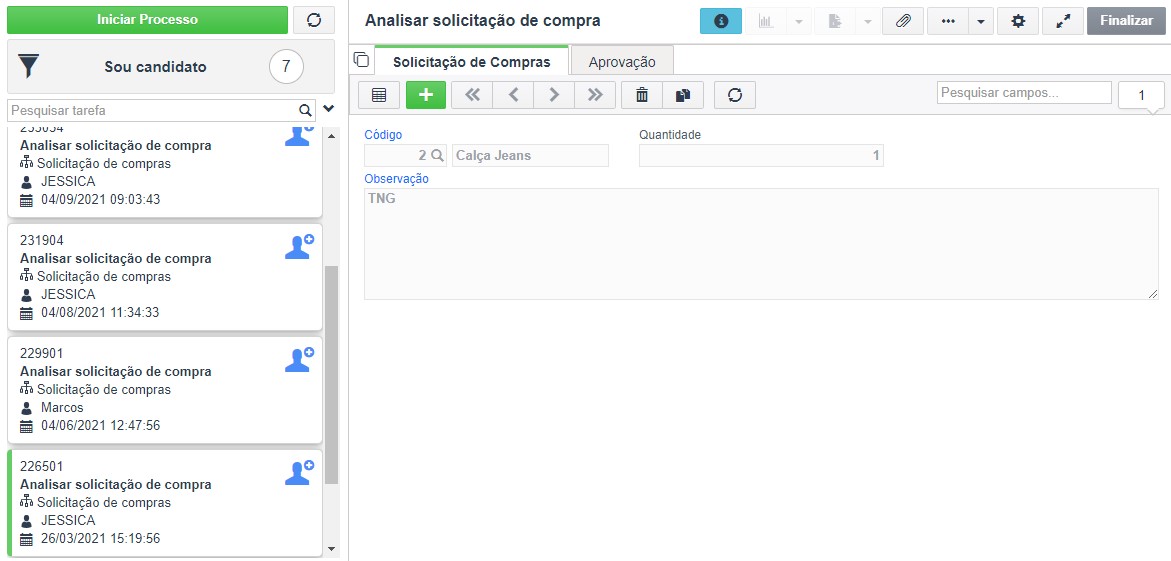Expand the form with fullscreen arrows icon
Screen dimensions: 1171x561
(x=1063, y=22)
